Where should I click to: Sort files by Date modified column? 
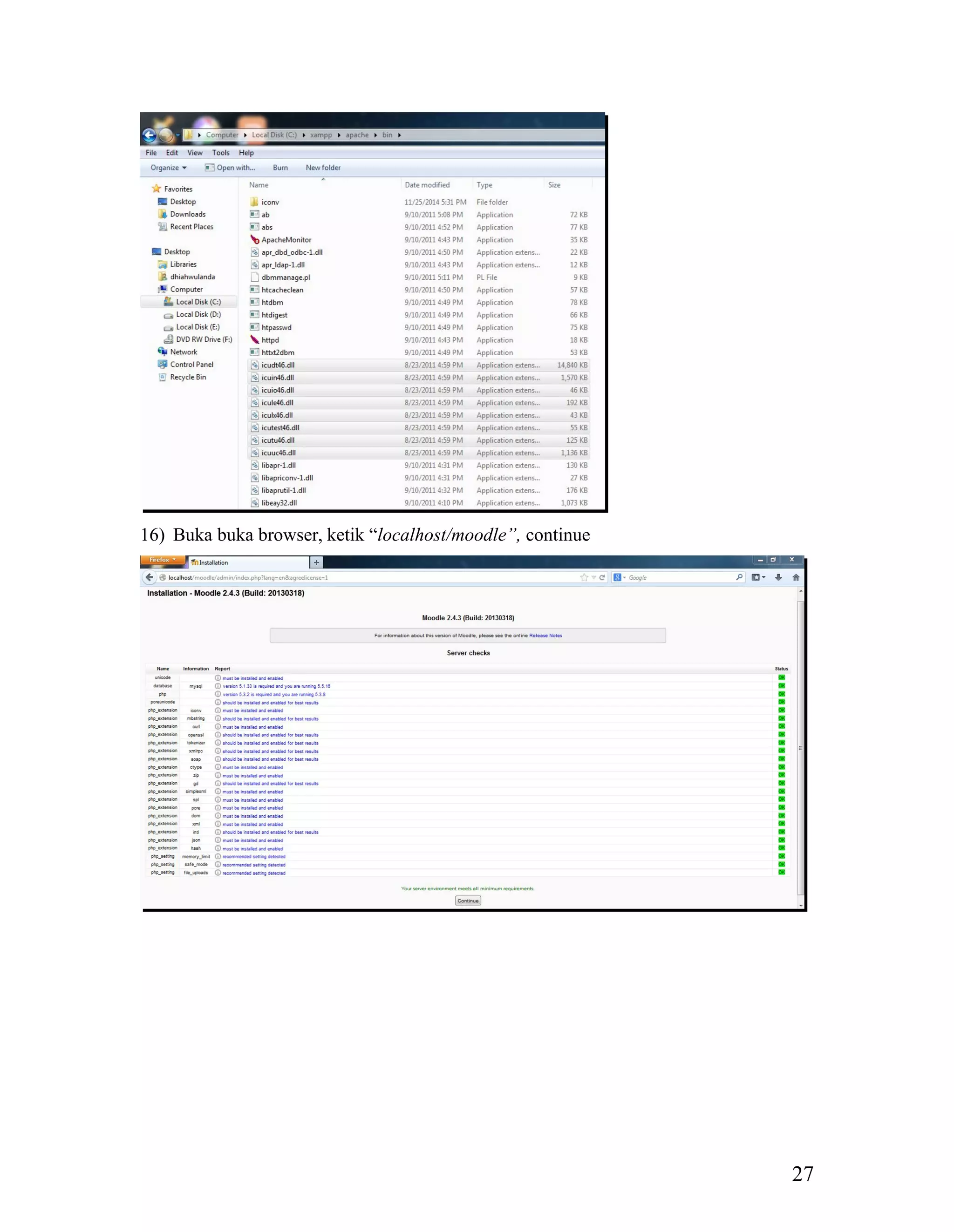point(427,185)
